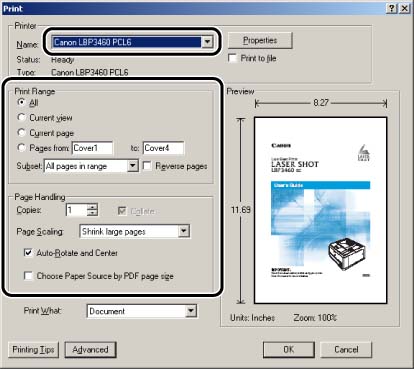This screenshot has width=414, height=369.
Task: Enable the Print to file checkbox
Action: 232,58
